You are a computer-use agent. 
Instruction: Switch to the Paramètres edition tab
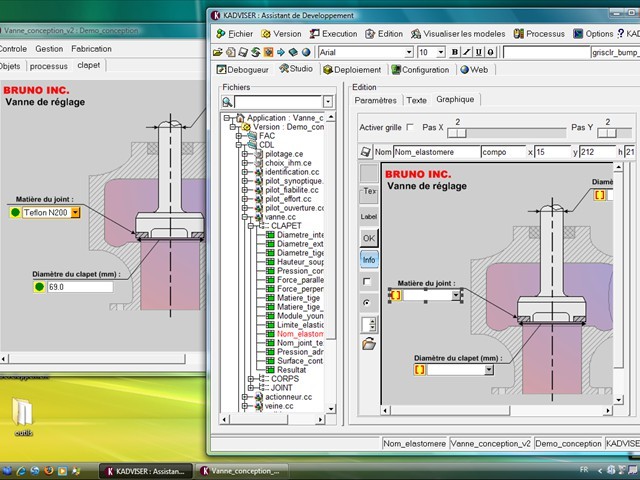376,100
